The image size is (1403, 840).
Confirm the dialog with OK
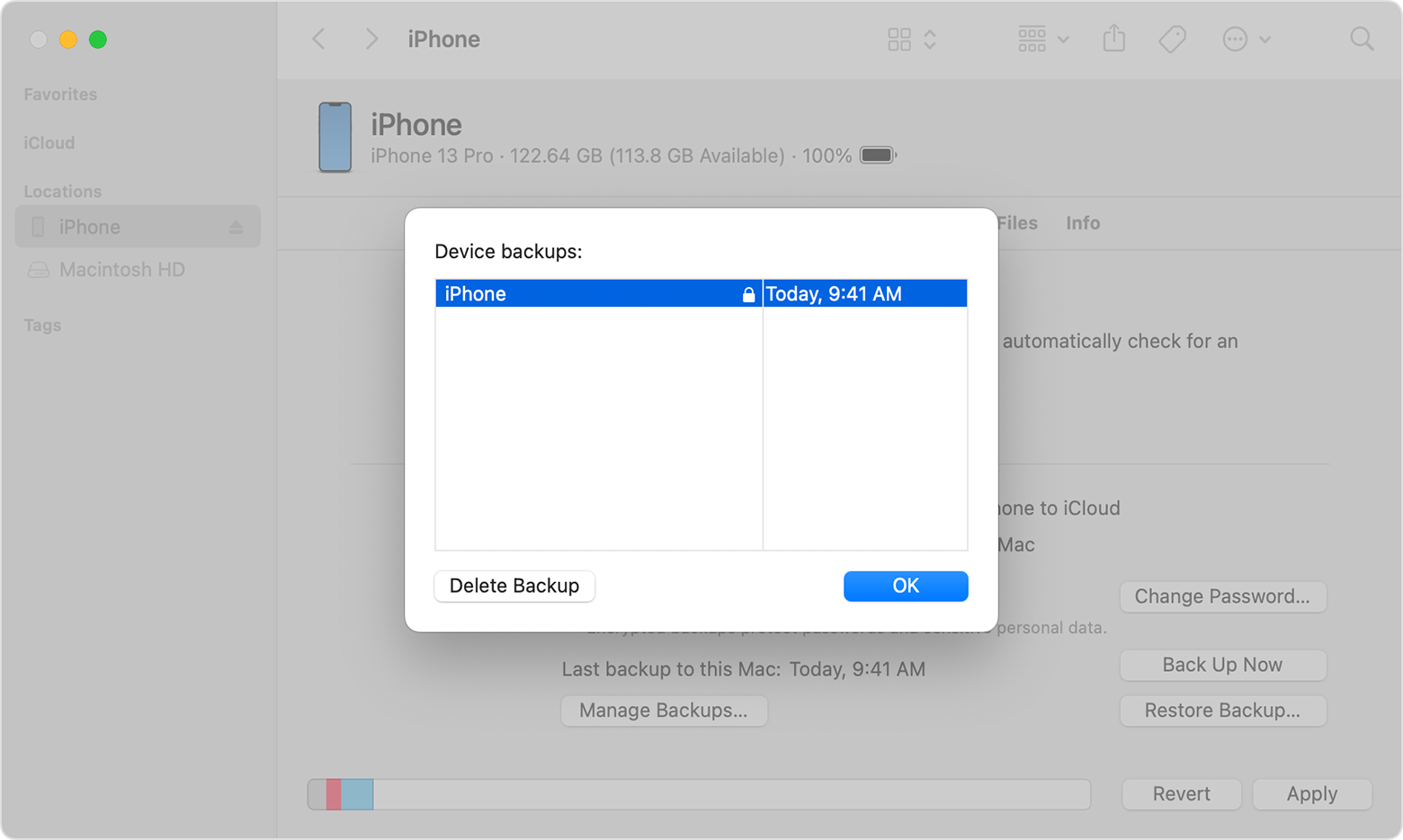906,585
